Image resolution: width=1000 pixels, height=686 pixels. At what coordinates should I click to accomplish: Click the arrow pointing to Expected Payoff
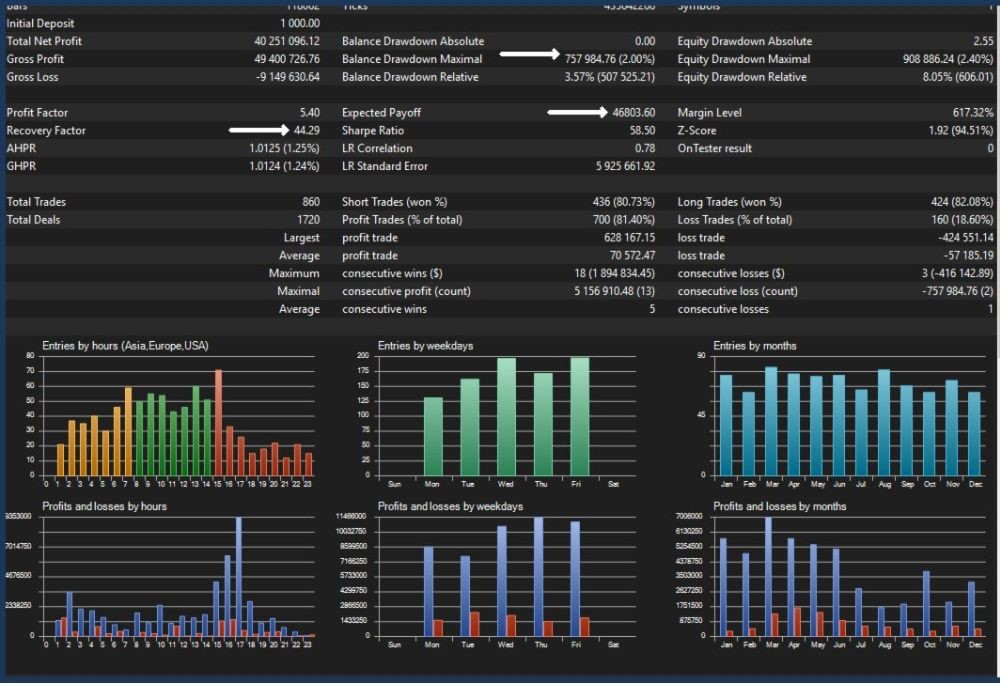577,112
